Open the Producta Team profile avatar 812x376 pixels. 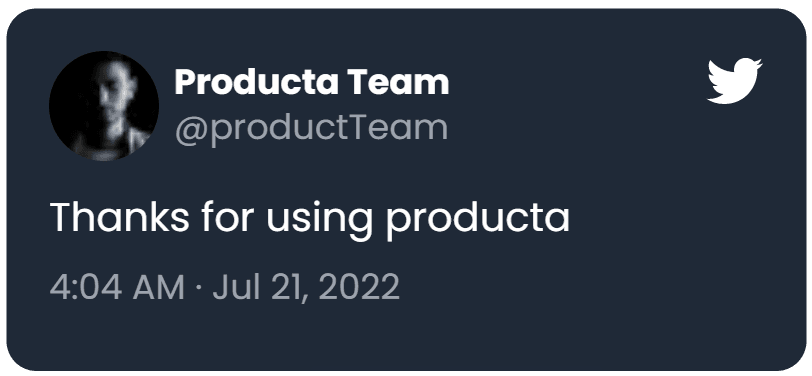pyautogui.click(x=104, y=106)
